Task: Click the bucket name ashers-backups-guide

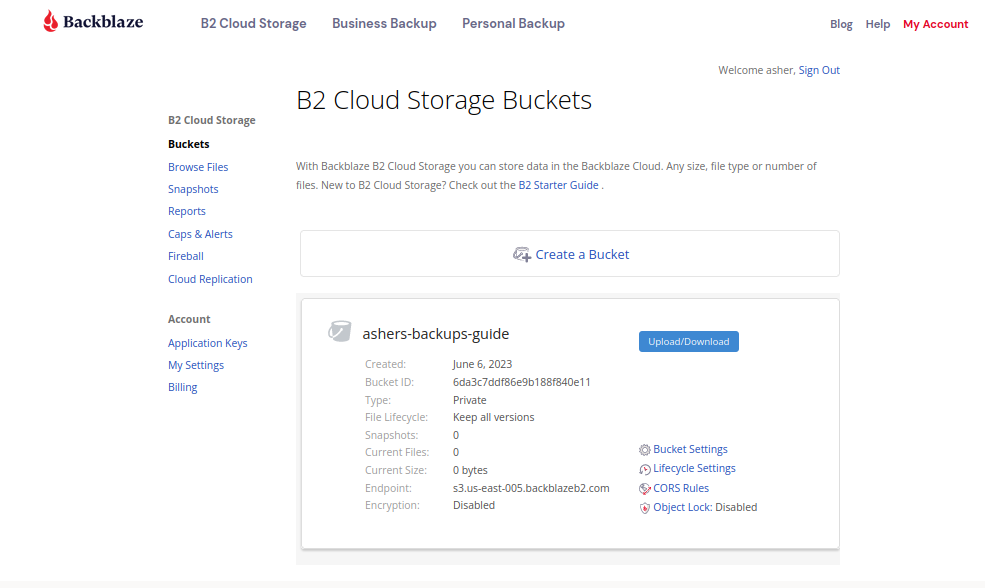Action: pyautogui.click(x=435, y=334)
